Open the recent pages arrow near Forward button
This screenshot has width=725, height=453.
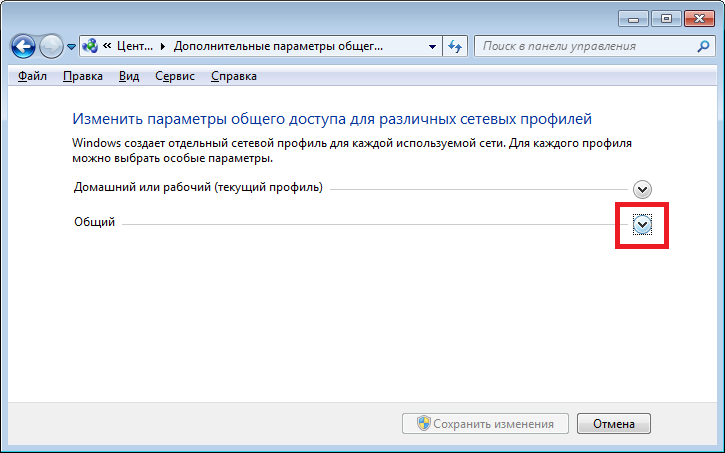71,47
